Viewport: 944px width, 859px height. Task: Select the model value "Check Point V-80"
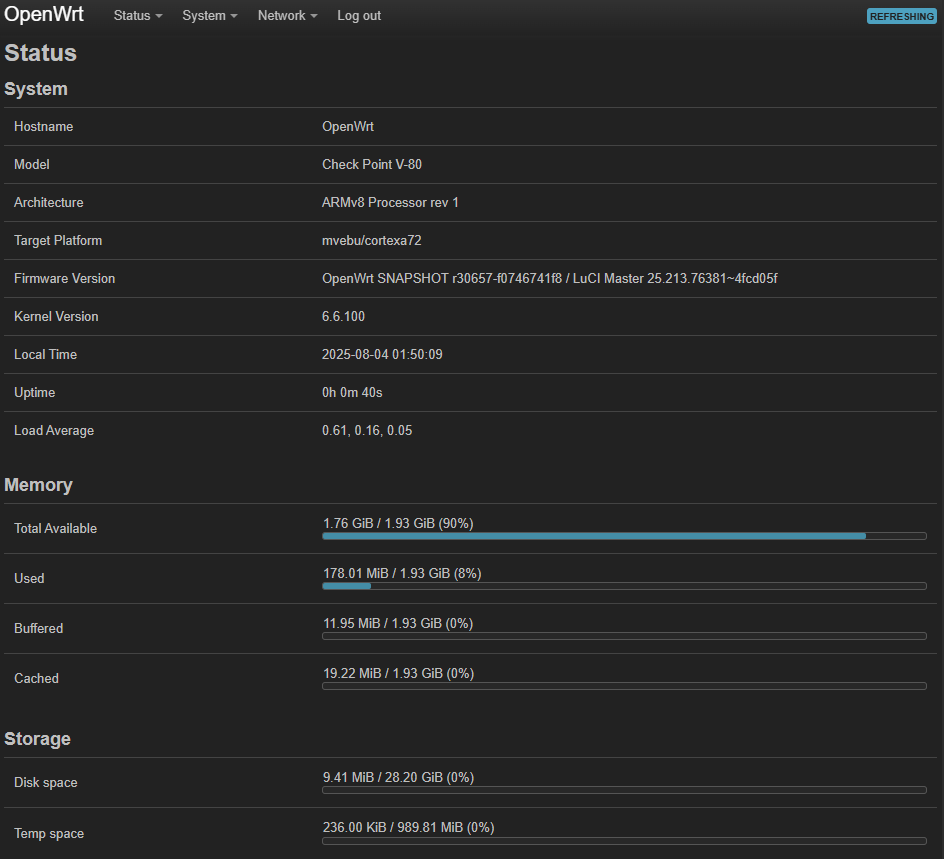coord(371,164)
